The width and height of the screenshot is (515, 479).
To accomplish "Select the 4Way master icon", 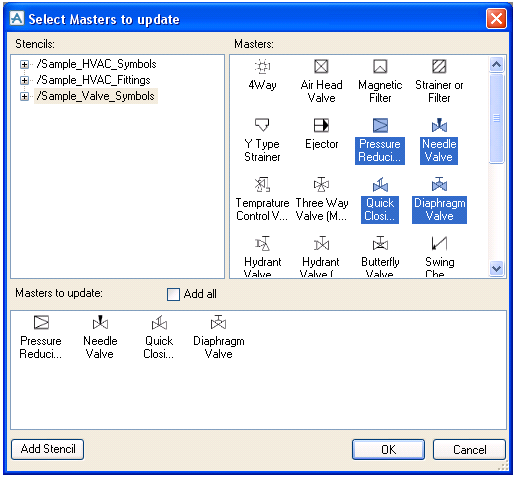I will pos(263,66).
